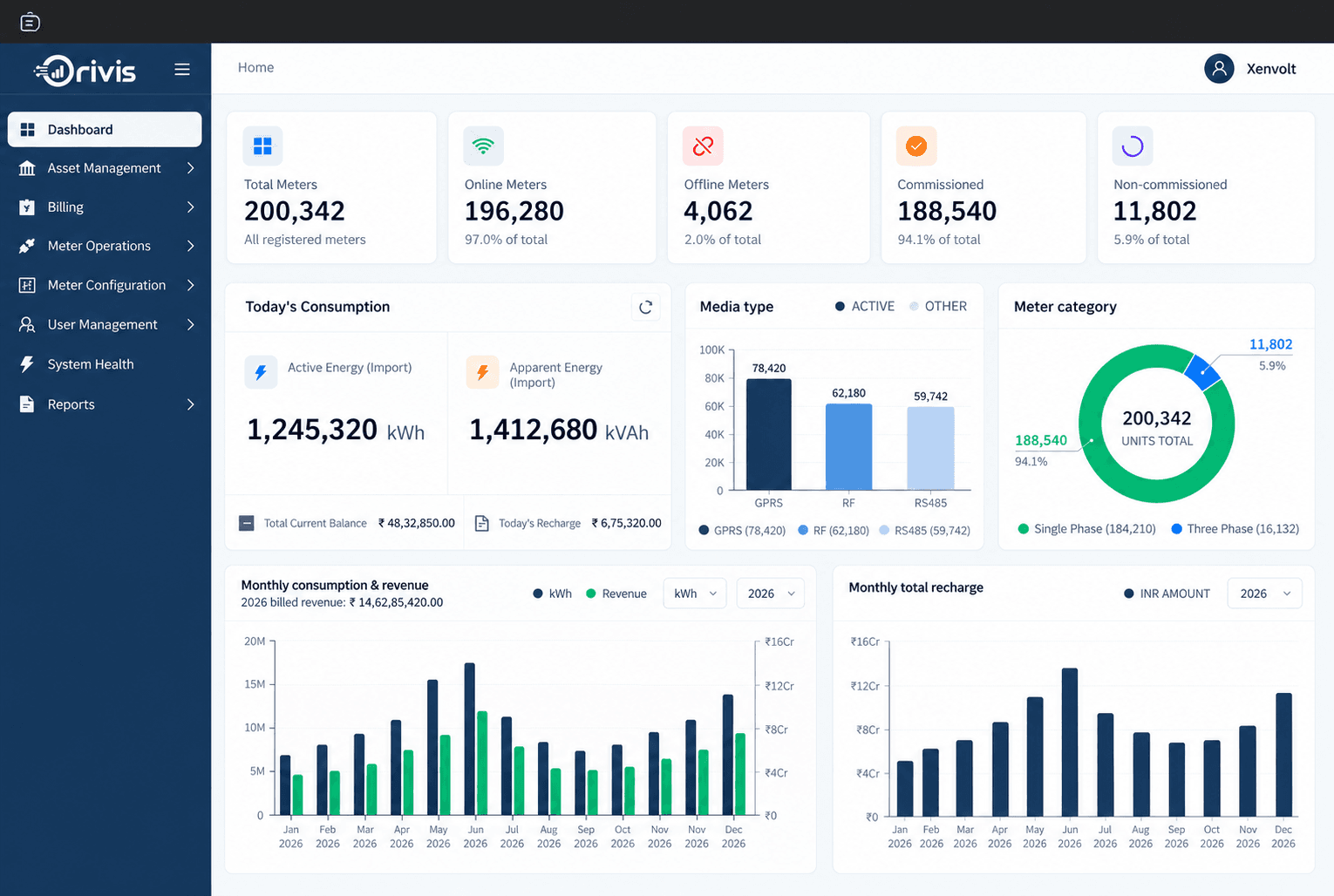Refresh Today's Consumption panel

click(x=645, y=307)
